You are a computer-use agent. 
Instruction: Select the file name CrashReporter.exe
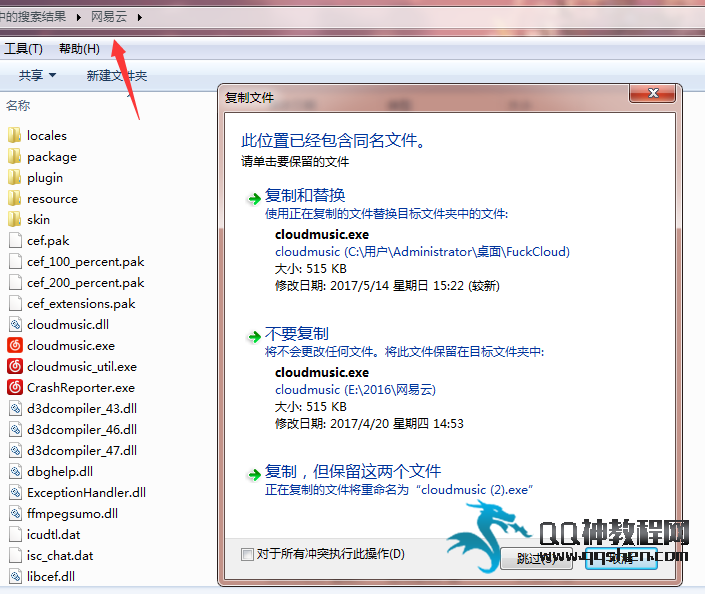click(x=81, y=387)
